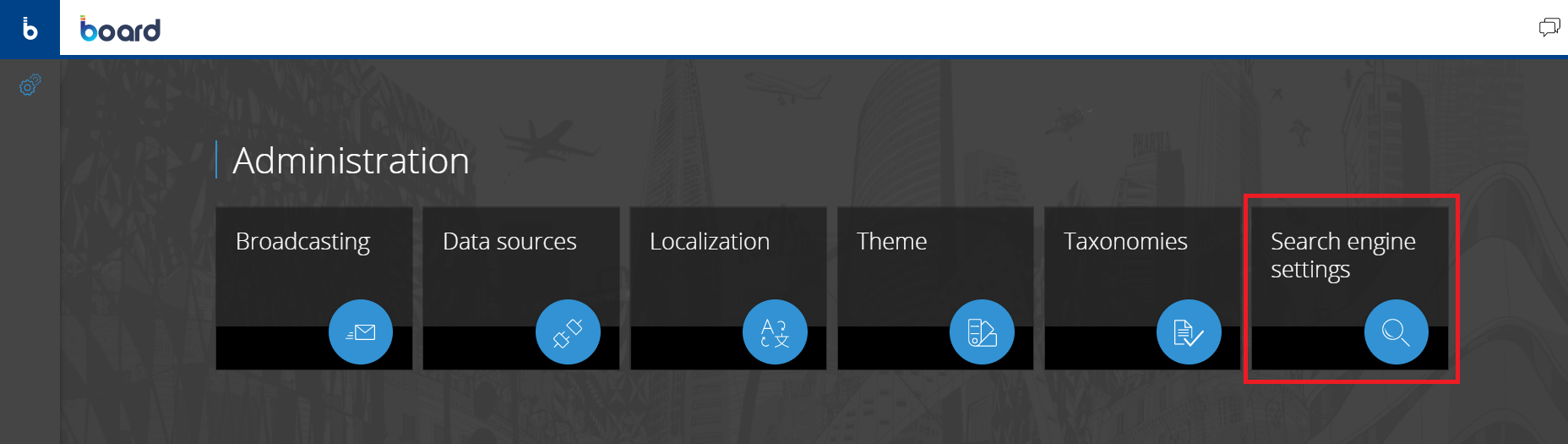1568x444 pixels.
Task: Click the Taxonomies tile title text
Action: [1125, 241]
